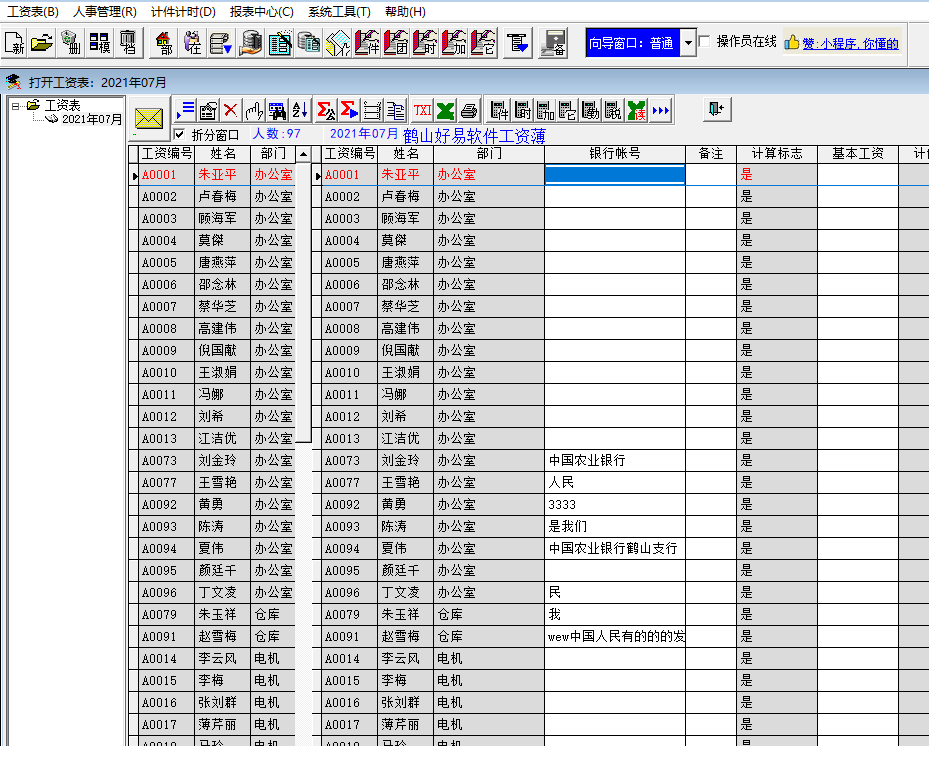This screenshot has height=769, width=929.
Task: Click the exit door icon
Action: point(717,109)
